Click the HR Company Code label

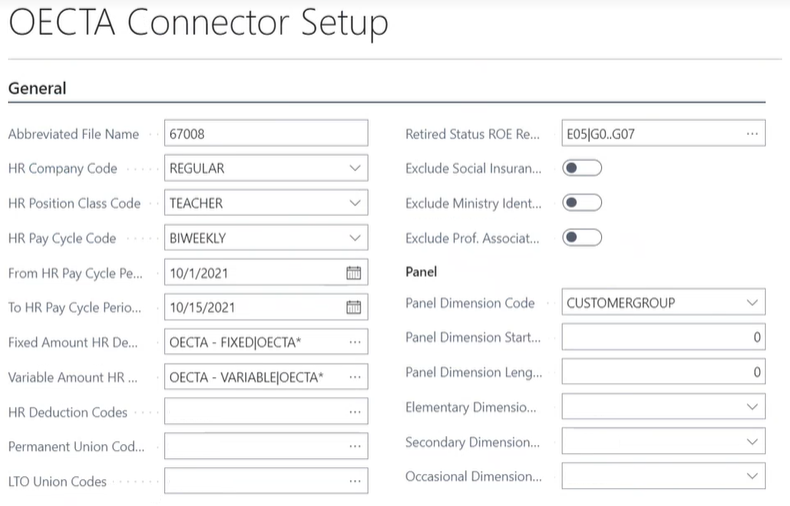[62, 168]
